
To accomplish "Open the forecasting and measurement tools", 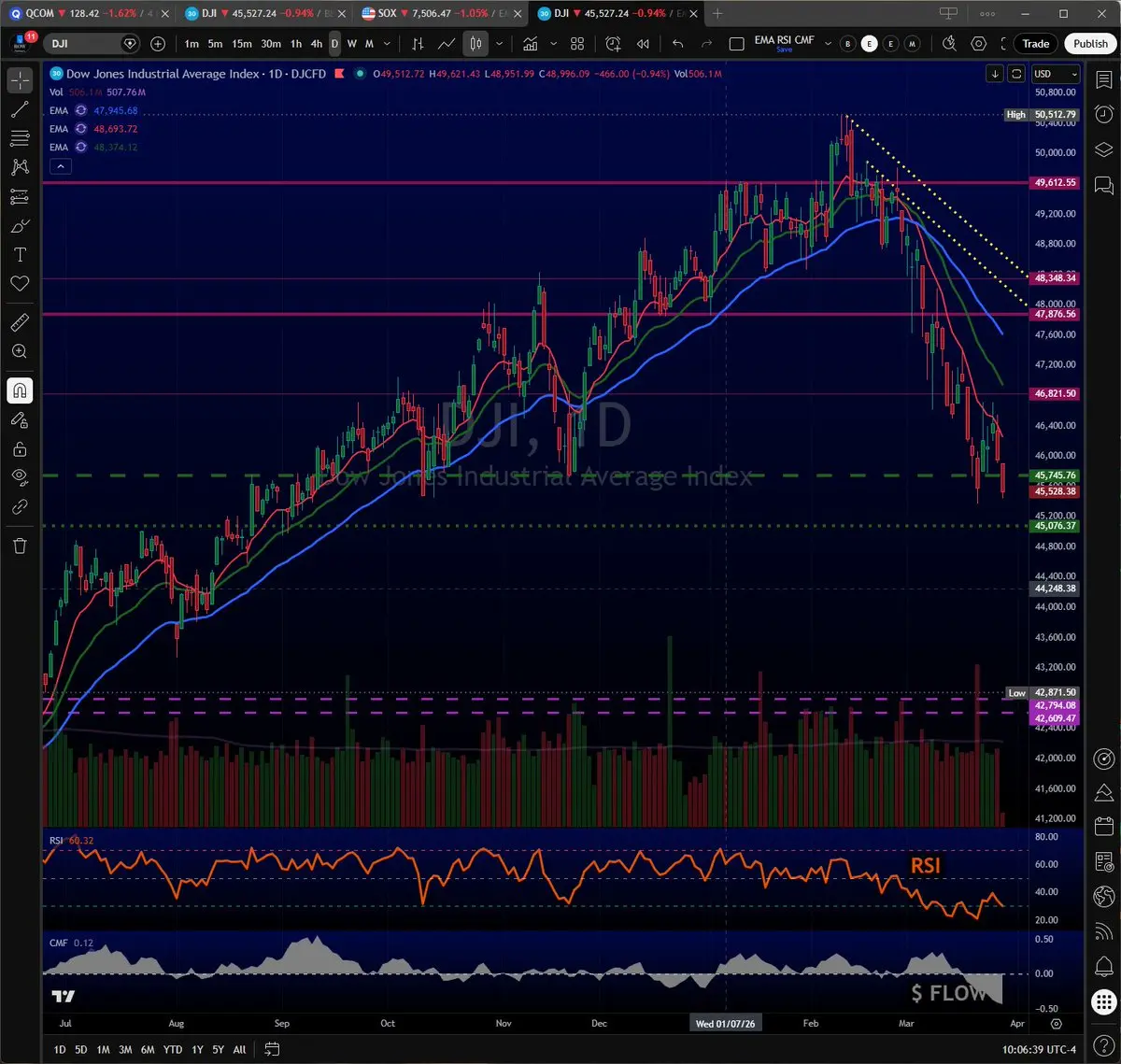I will [x=20, y=196].
